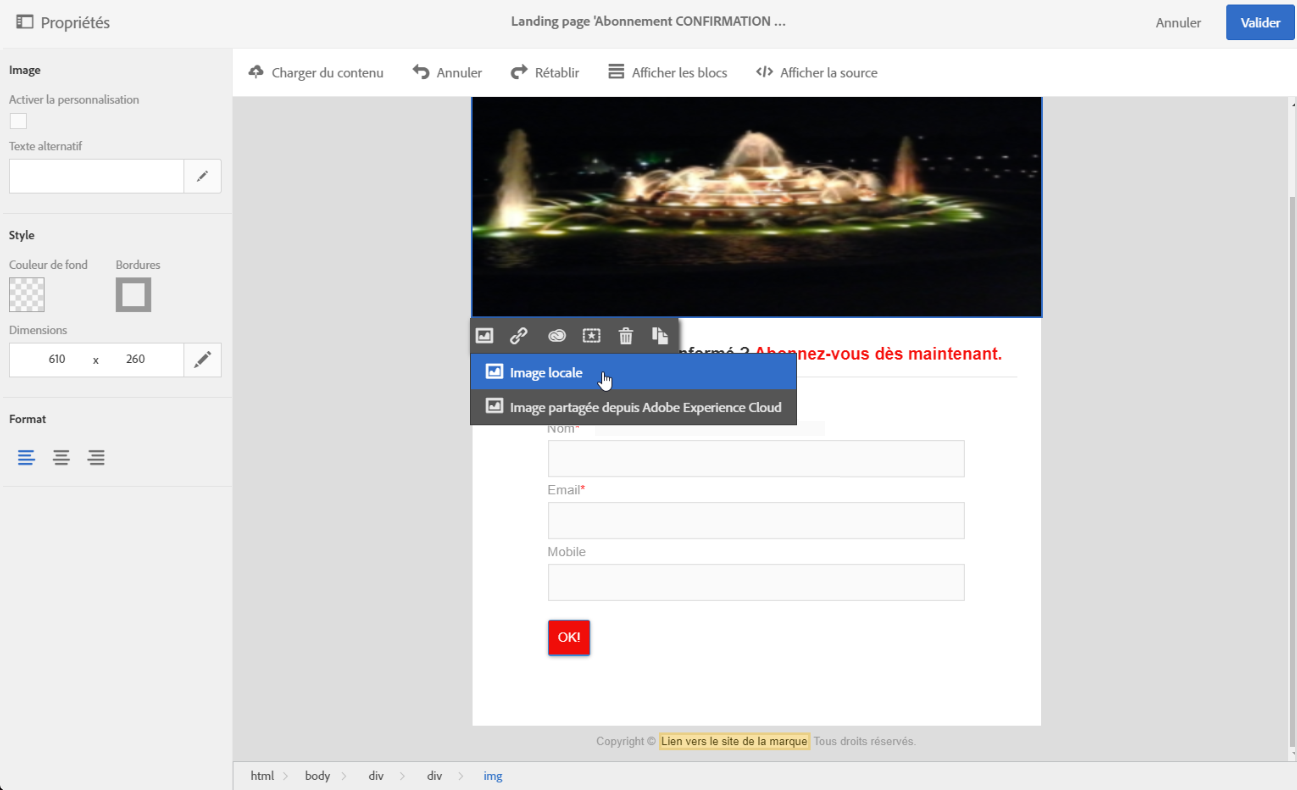Image resolution: width=1297 pixels, height=790 pixels.
Task: Click Annuler undo in the editor toolbar
Action: 447,73
